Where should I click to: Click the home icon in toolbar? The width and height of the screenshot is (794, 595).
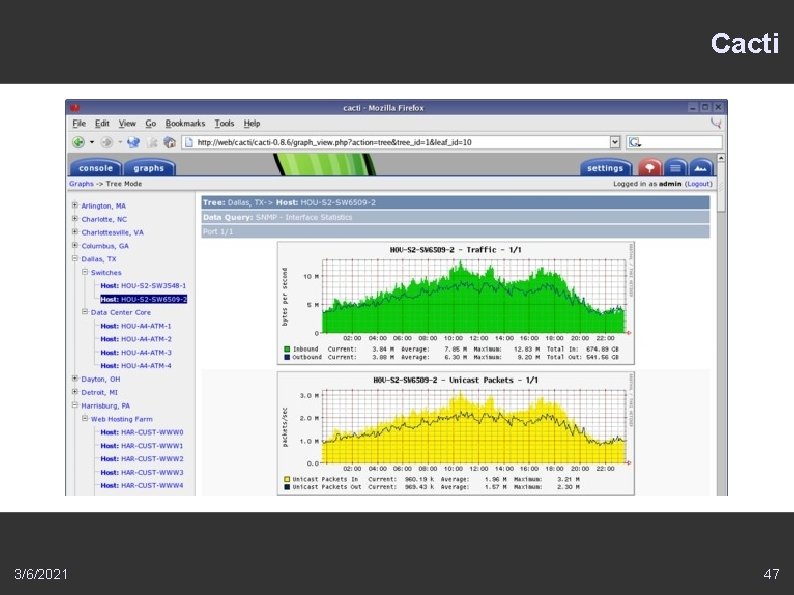click(169, 142)
